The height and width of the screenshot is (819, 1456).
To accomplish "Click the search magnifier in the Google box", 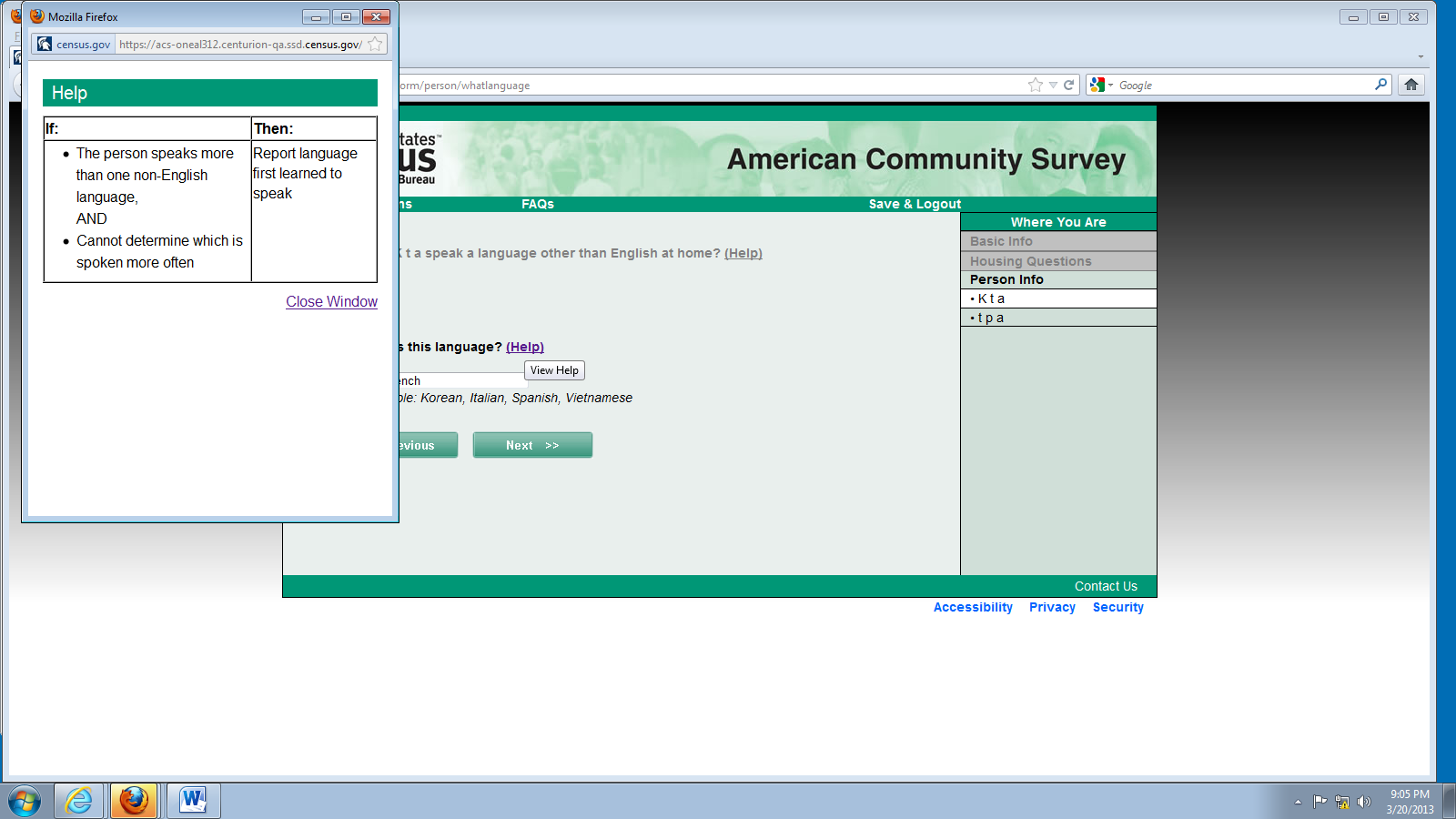I will [1380, 85].
